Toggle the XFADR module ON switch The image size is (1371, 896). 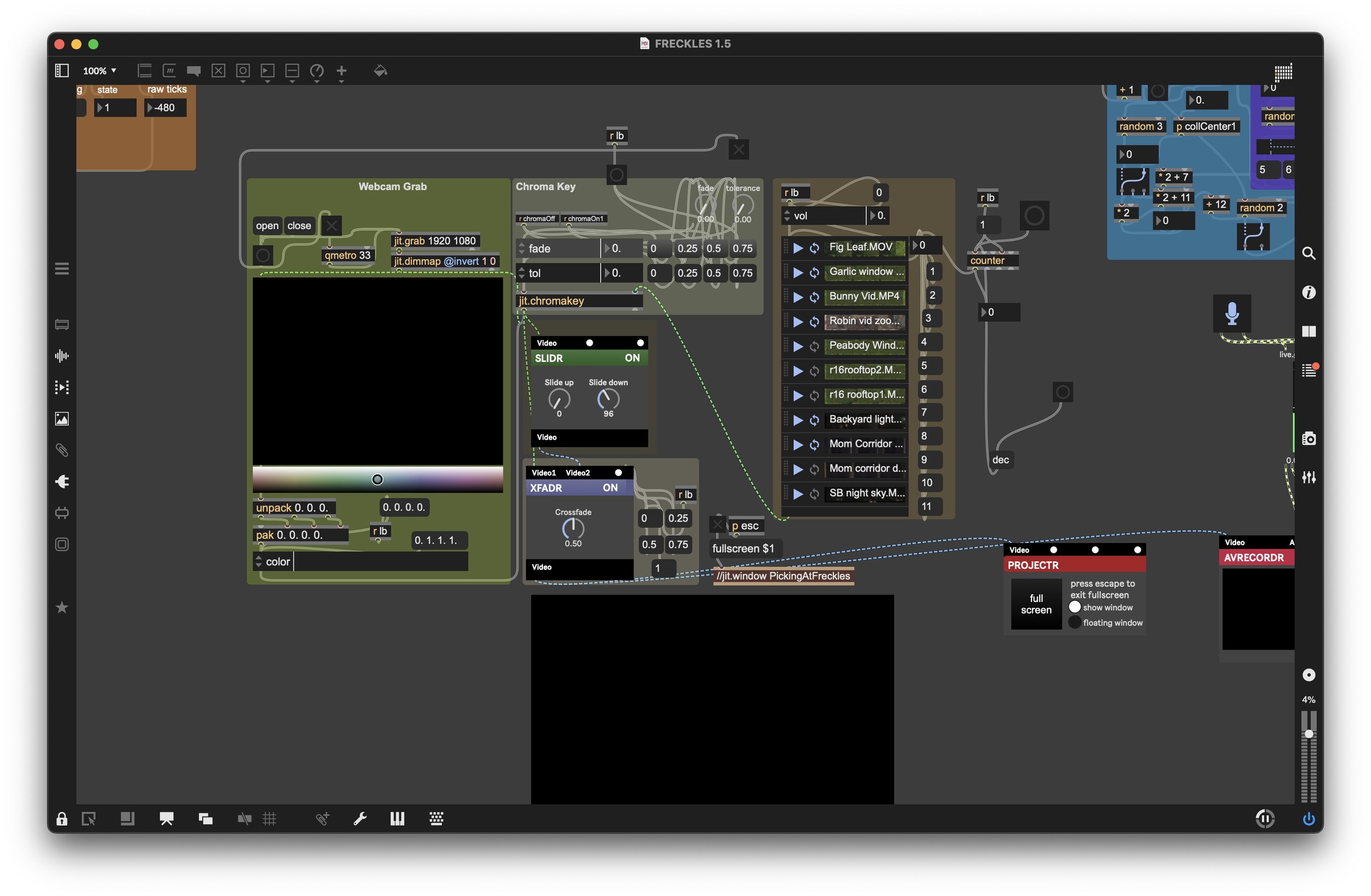click(x=610, y=487)
